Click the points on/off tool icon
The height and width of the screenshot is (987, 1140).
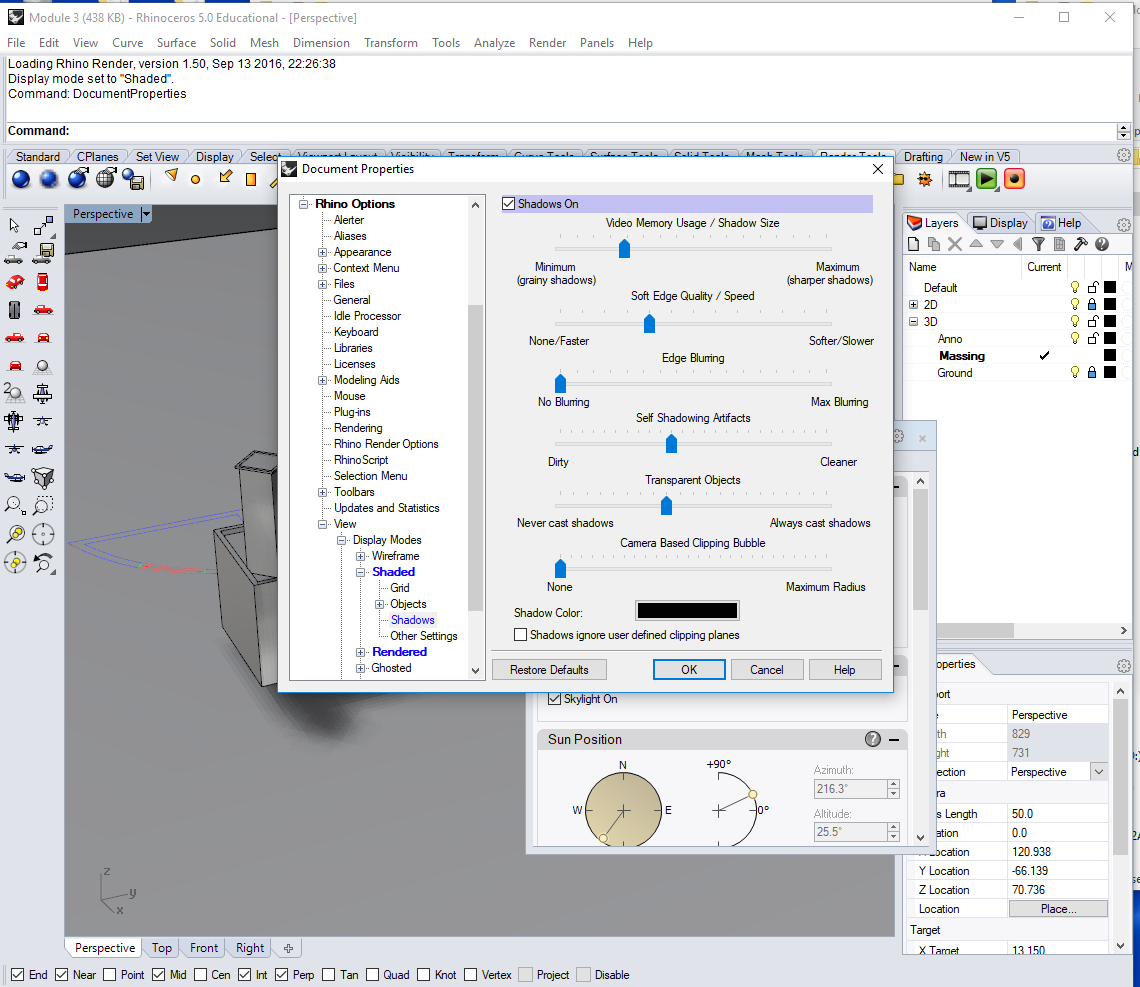44,225
